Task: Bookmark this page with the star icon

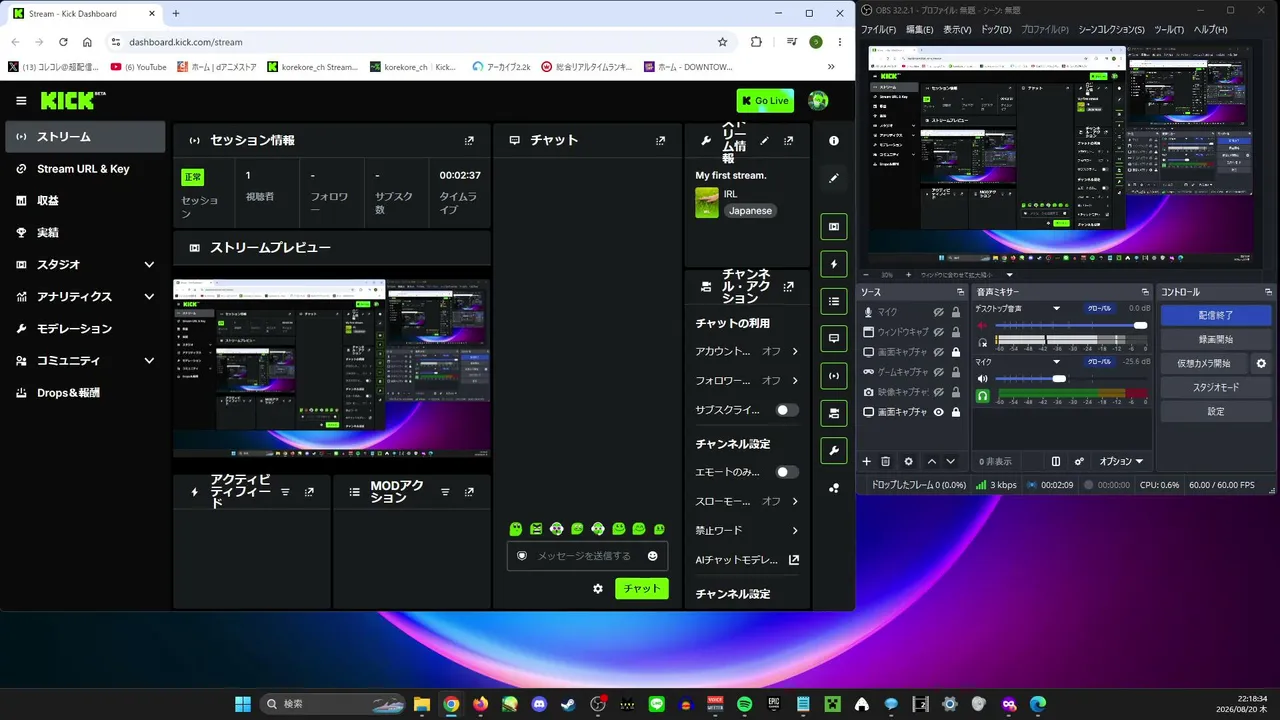Action: click(x=722, y=42)
